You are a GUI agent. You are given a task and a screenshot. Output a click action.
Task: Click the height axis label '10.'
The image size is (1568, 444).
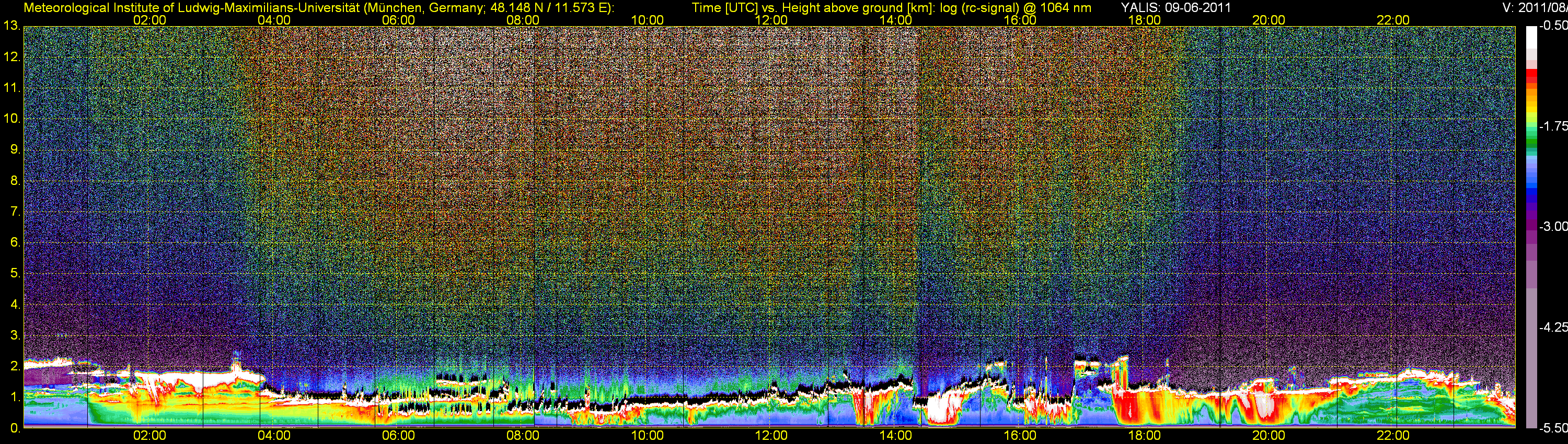[11, 119]
